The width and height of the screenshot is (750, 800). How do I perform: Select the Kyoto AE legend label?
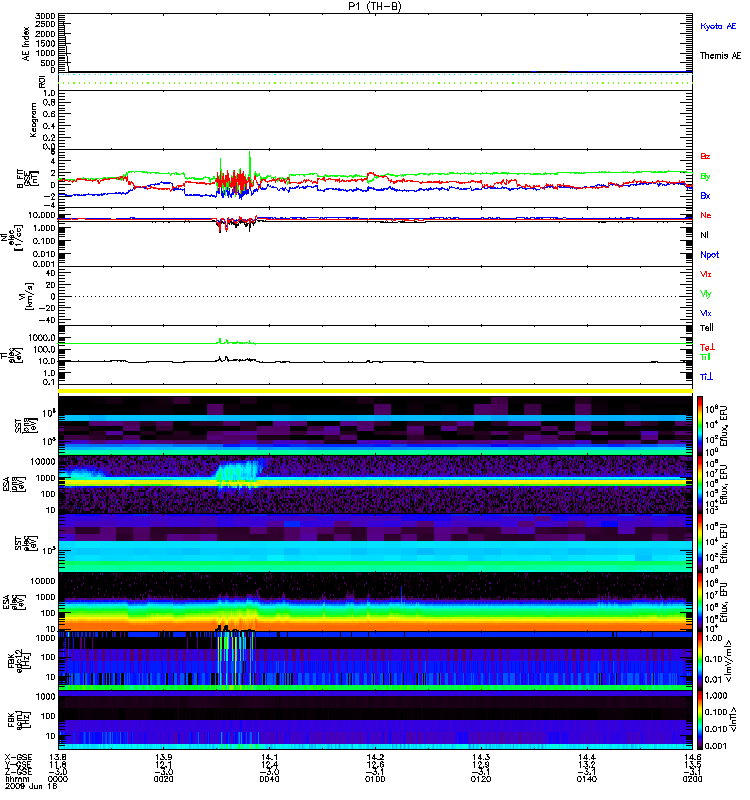pyautogui.click(x=718, y=26)
